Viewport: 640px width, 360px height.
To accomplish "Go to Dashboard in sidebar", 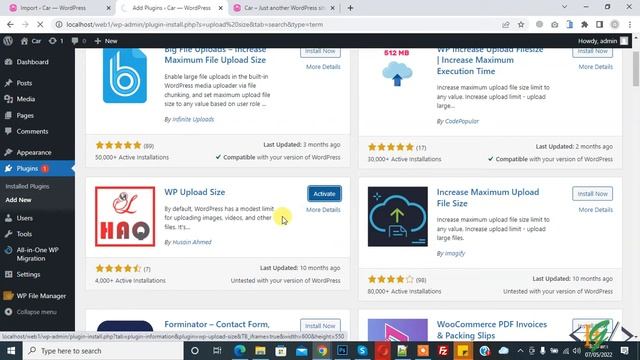I will 32,62.
